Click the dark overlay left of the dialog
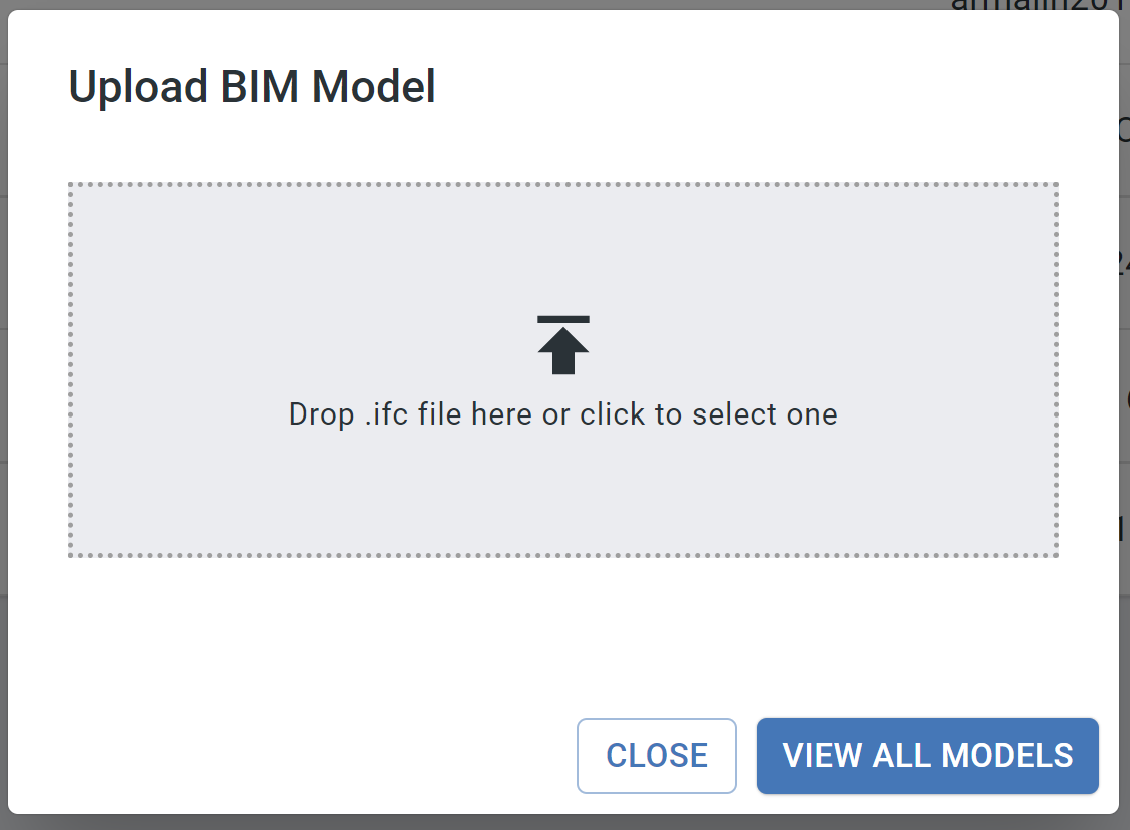 (4, 415)
